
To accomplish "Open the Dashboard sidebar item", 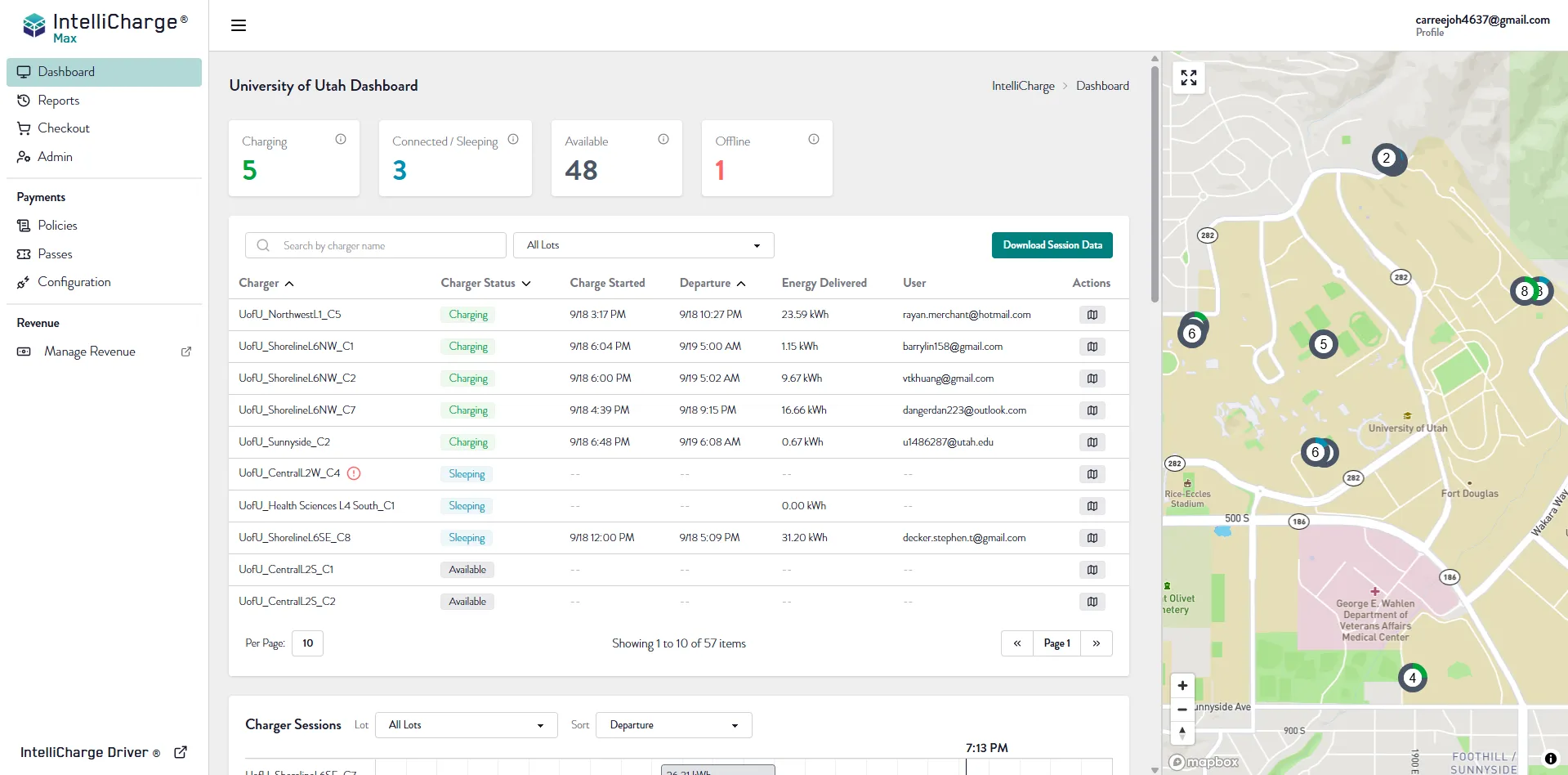I will coord(104,72).
